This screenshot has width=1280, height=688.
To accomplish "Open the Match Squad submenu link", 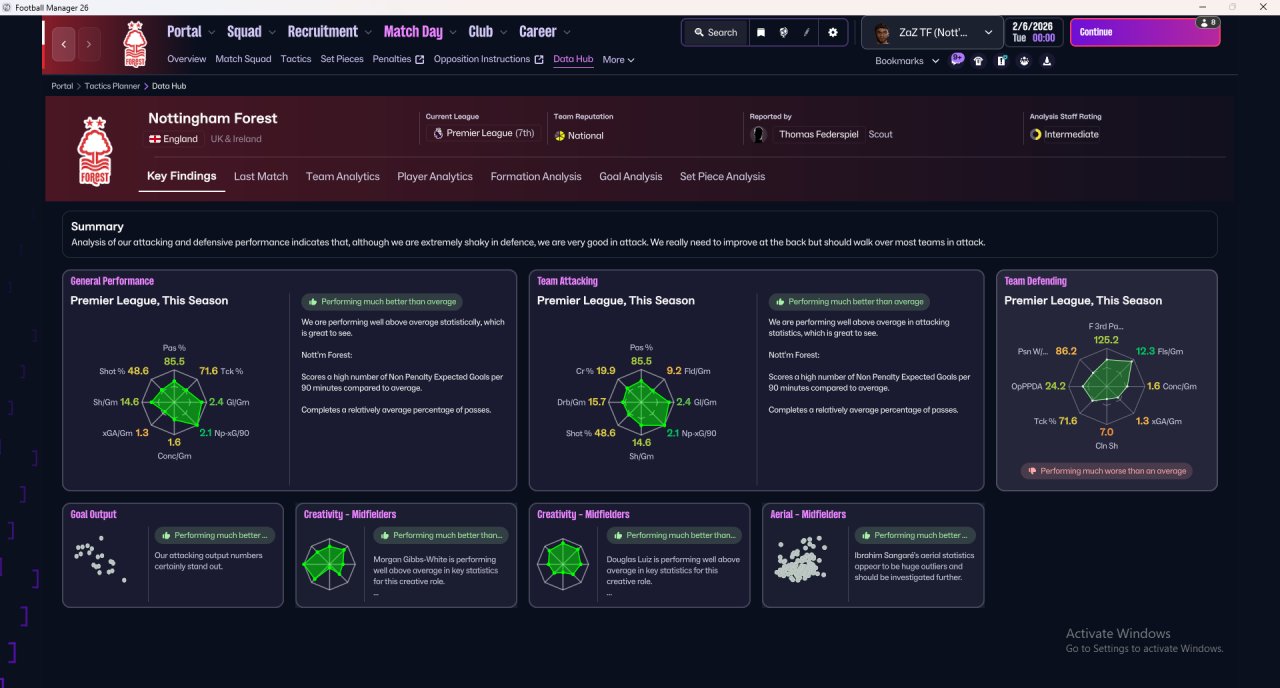I will 243,59.
